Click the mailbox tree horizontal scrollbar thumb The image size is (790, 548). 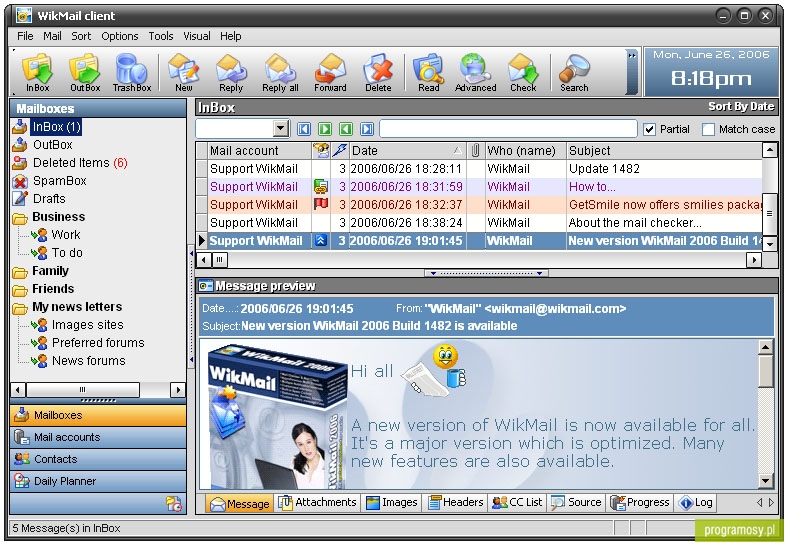pyautogui.click(x=83, y=389)
